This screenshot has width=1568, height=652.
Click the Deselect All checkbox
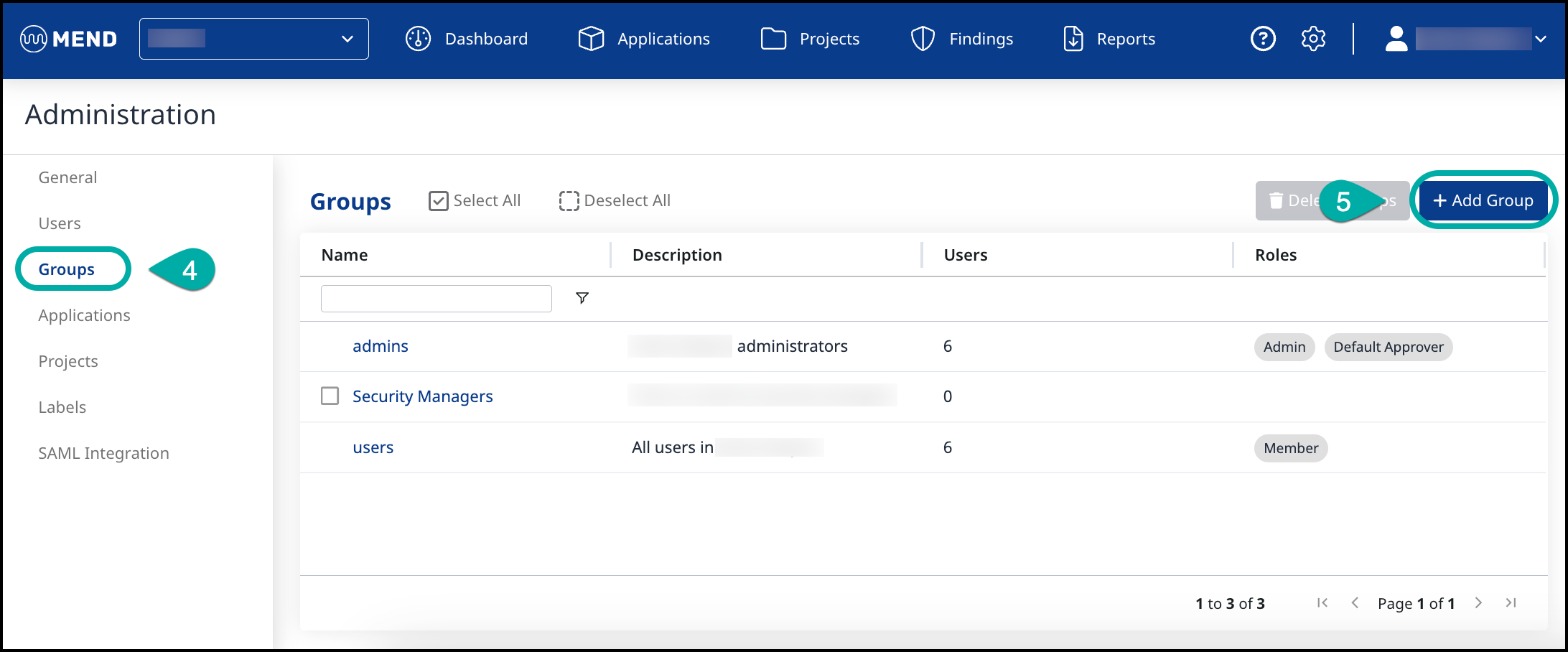coord(569,201)
